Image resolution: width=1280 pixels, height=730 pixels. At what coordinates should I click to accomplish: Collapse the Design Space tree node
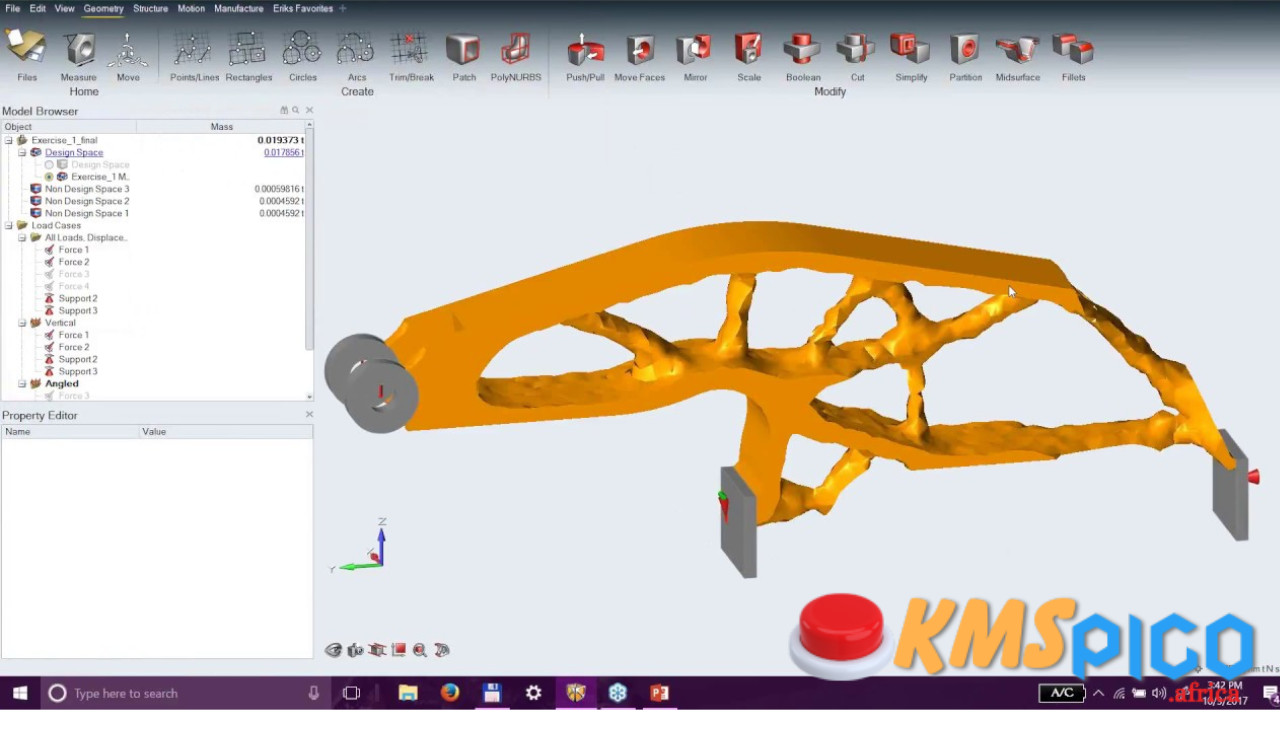click(22, 153)
